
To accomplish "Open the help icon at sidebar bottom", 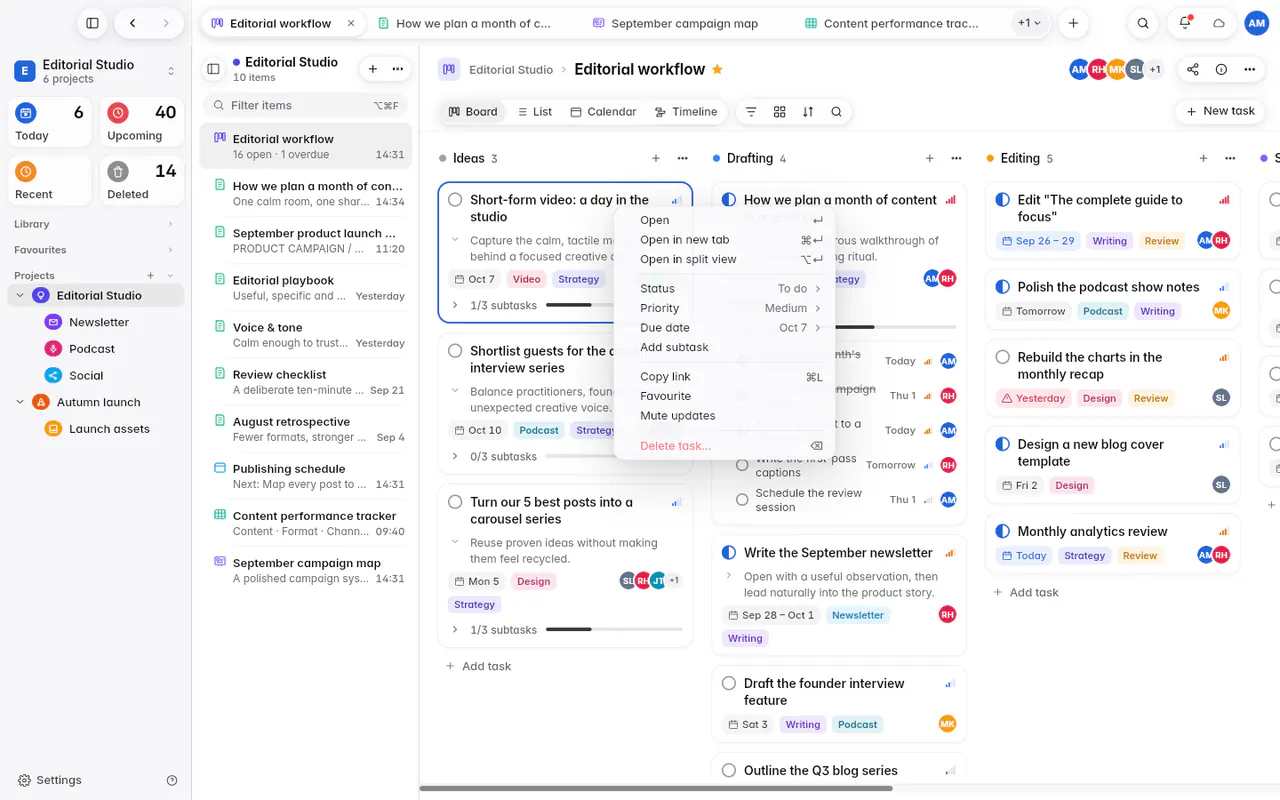I will tap(172, 780).
